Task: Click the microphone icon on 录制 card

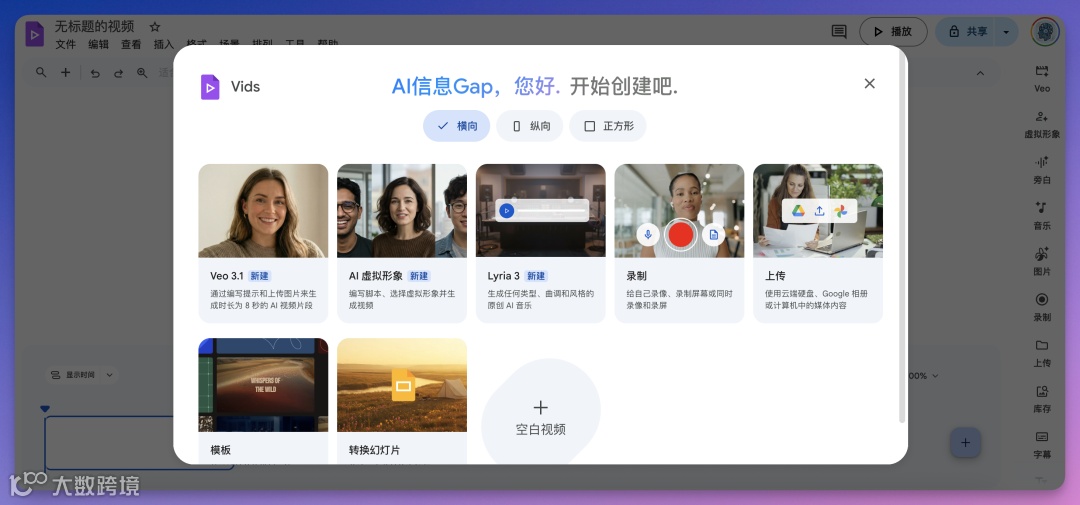Action: [647, 234]
